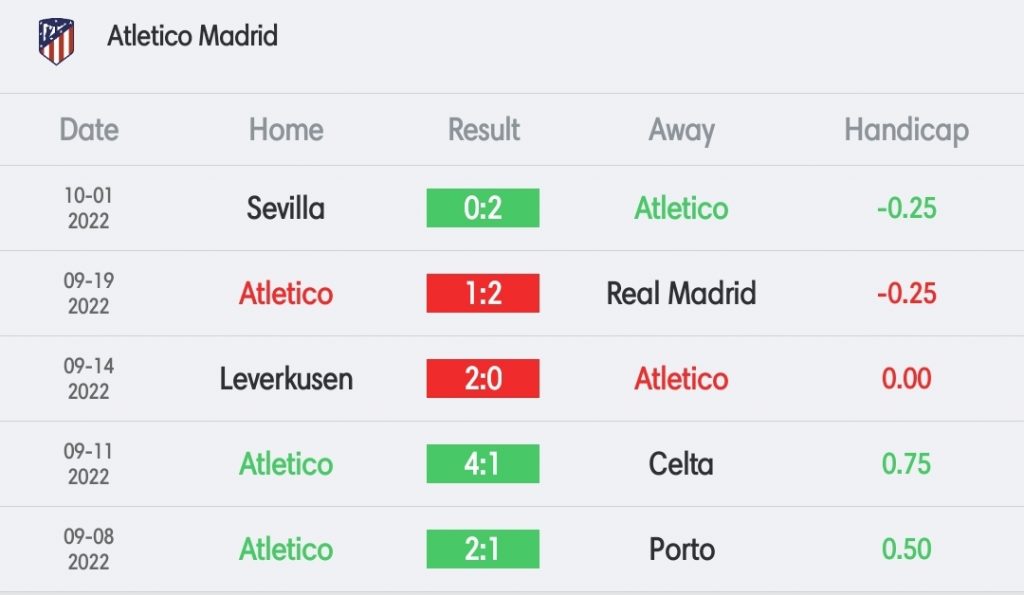Select the 0.75 handicap value
Viewport: 1024px width, 595px height.
pos(906,464)
